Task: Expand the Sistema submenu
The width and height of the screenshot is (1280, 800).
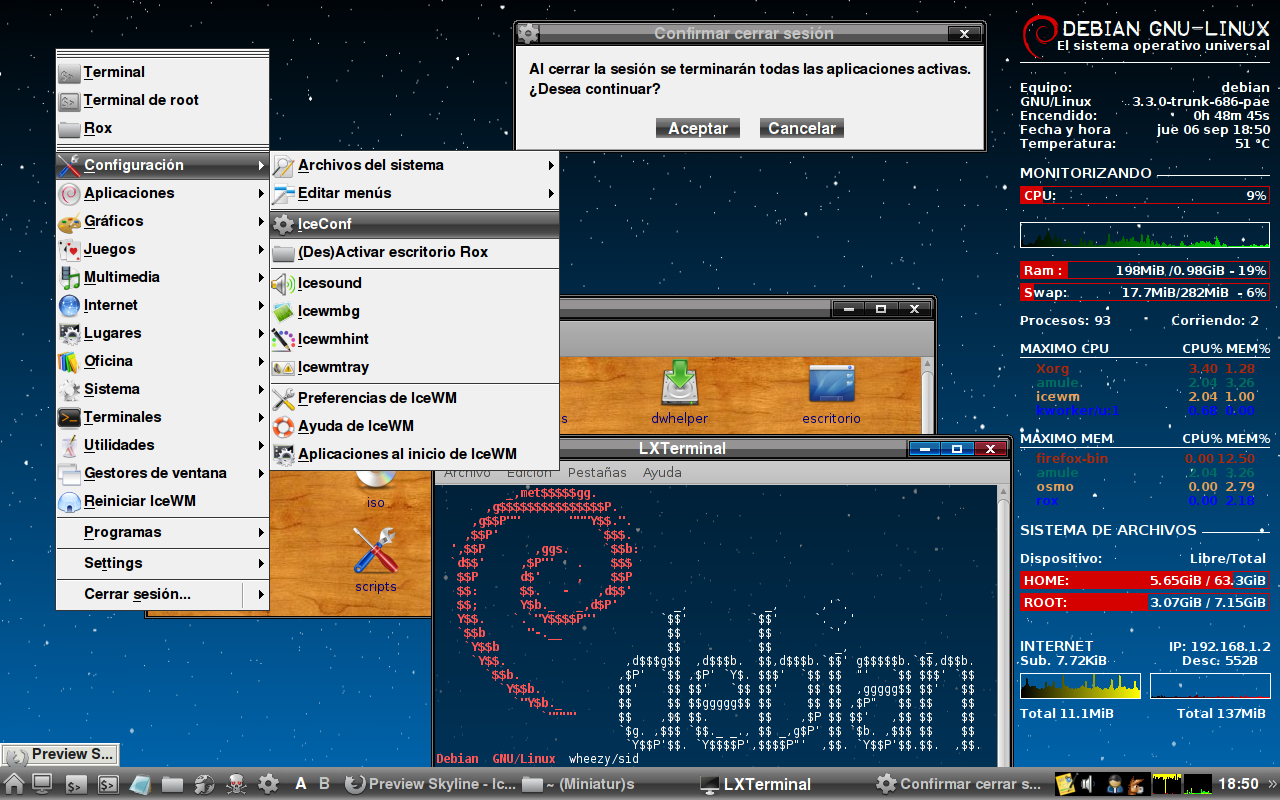Action: (x=162, y=389)
